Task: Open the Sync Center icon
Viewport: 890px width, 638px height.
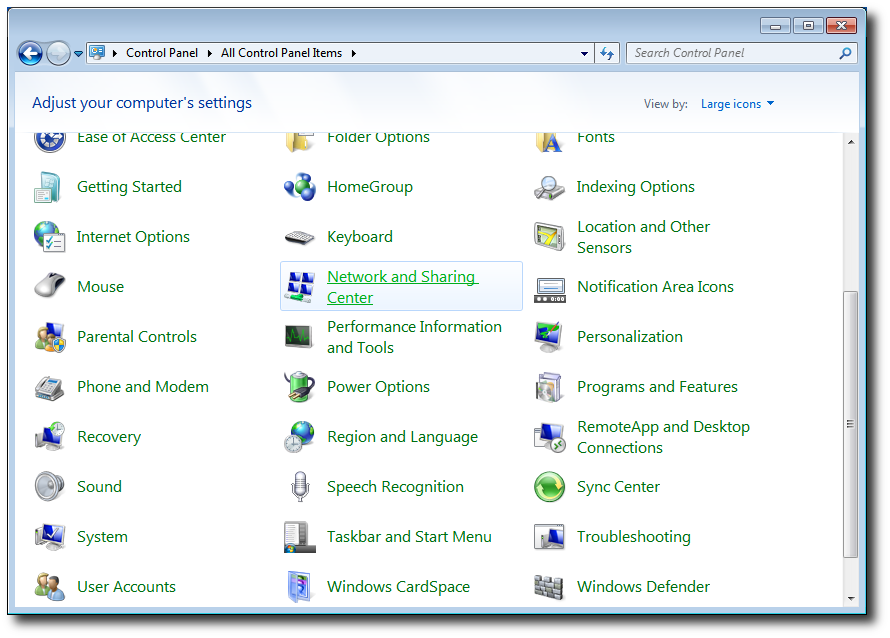Action: coord(549,487)
